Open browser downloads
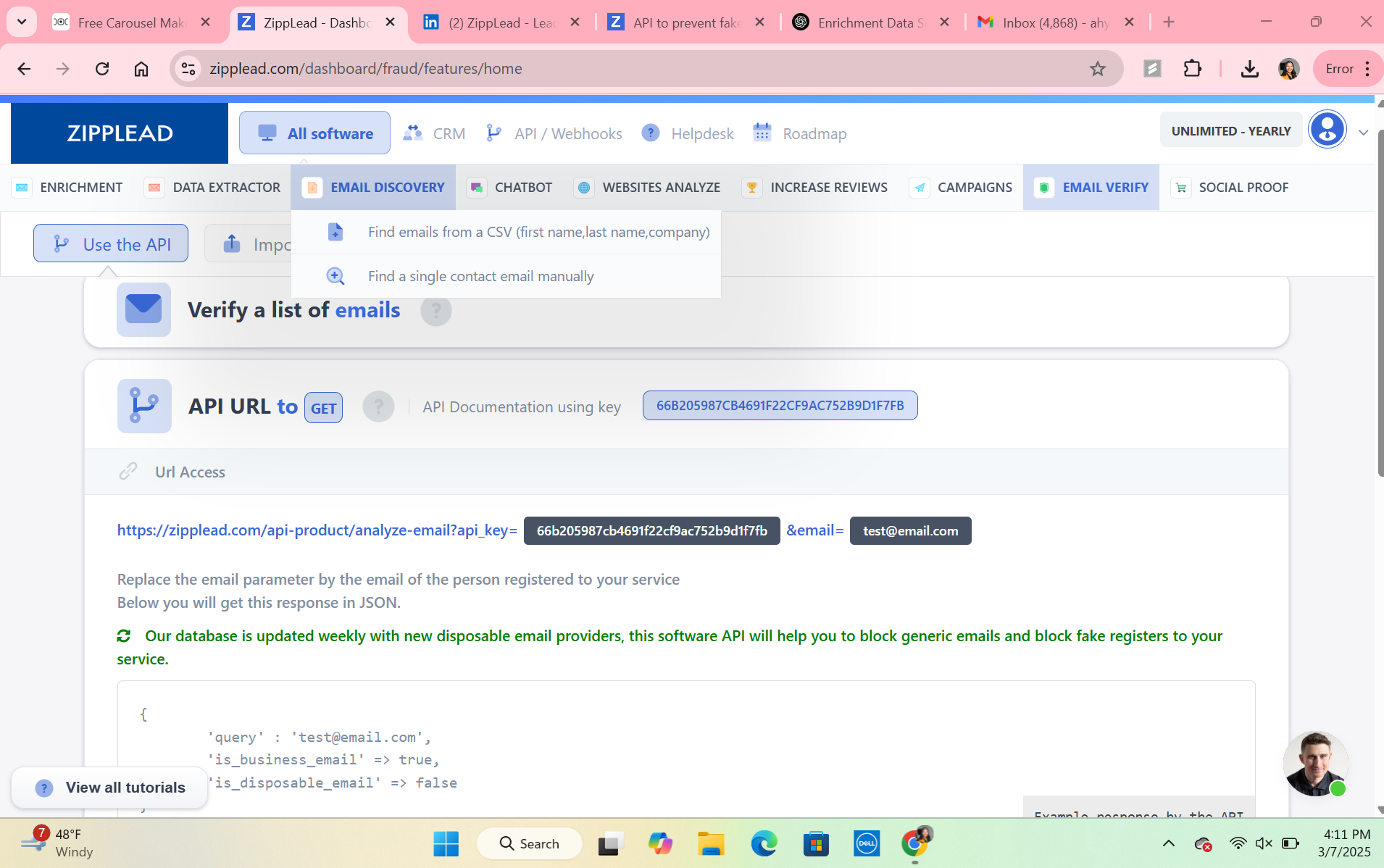 [1249, 69]
